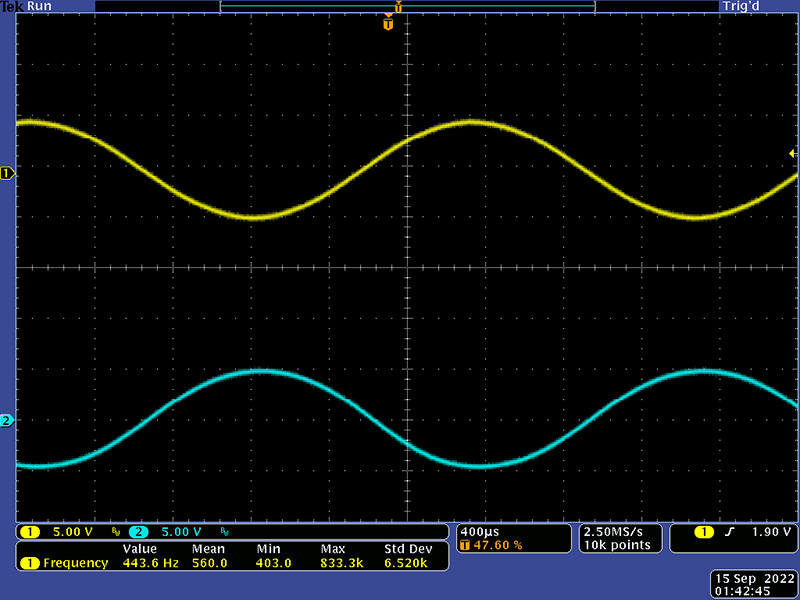Click the channel 2 5.00 V scale
Image resolution: width=800 pixels, height=600 pixels.
[181, 532]
